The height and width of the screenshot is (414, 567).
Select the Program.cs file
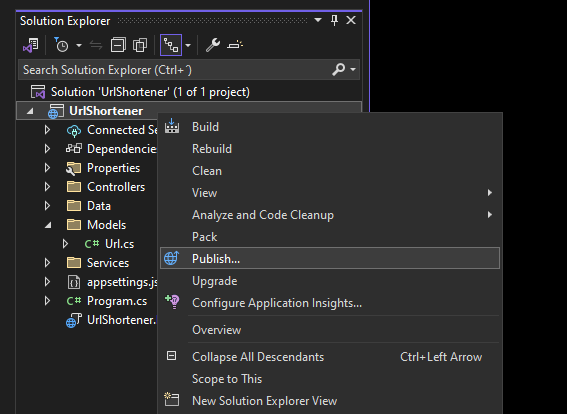coord(117,301)
